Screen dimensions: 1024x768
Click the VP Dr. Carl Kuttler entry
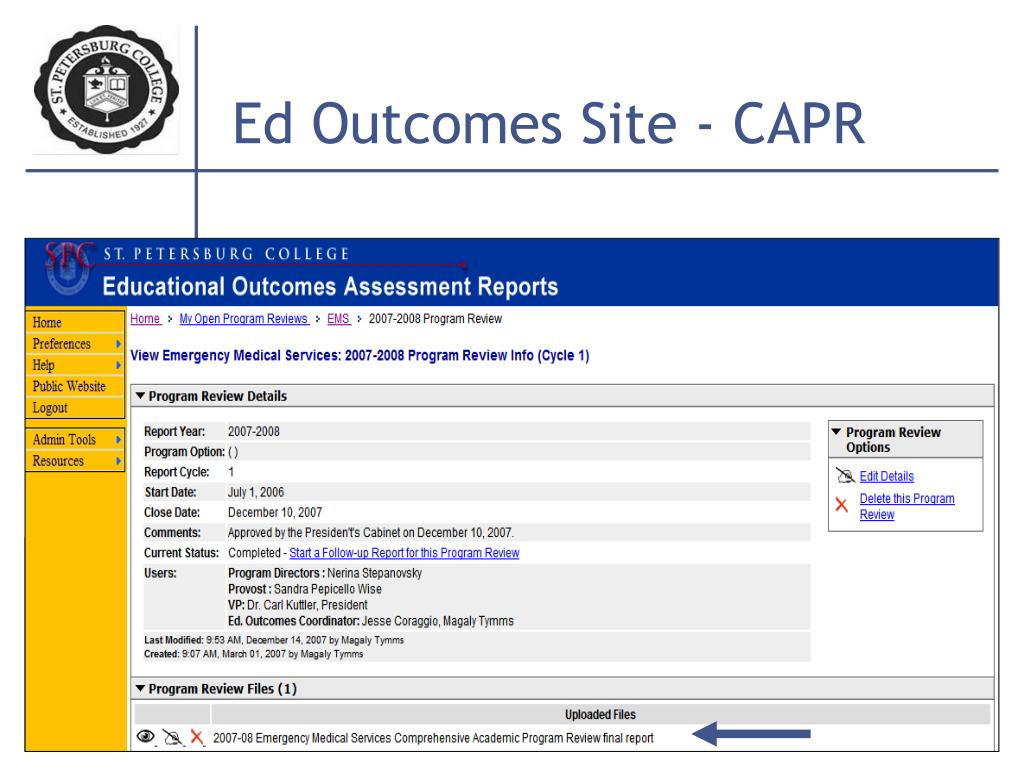[297, 605]
